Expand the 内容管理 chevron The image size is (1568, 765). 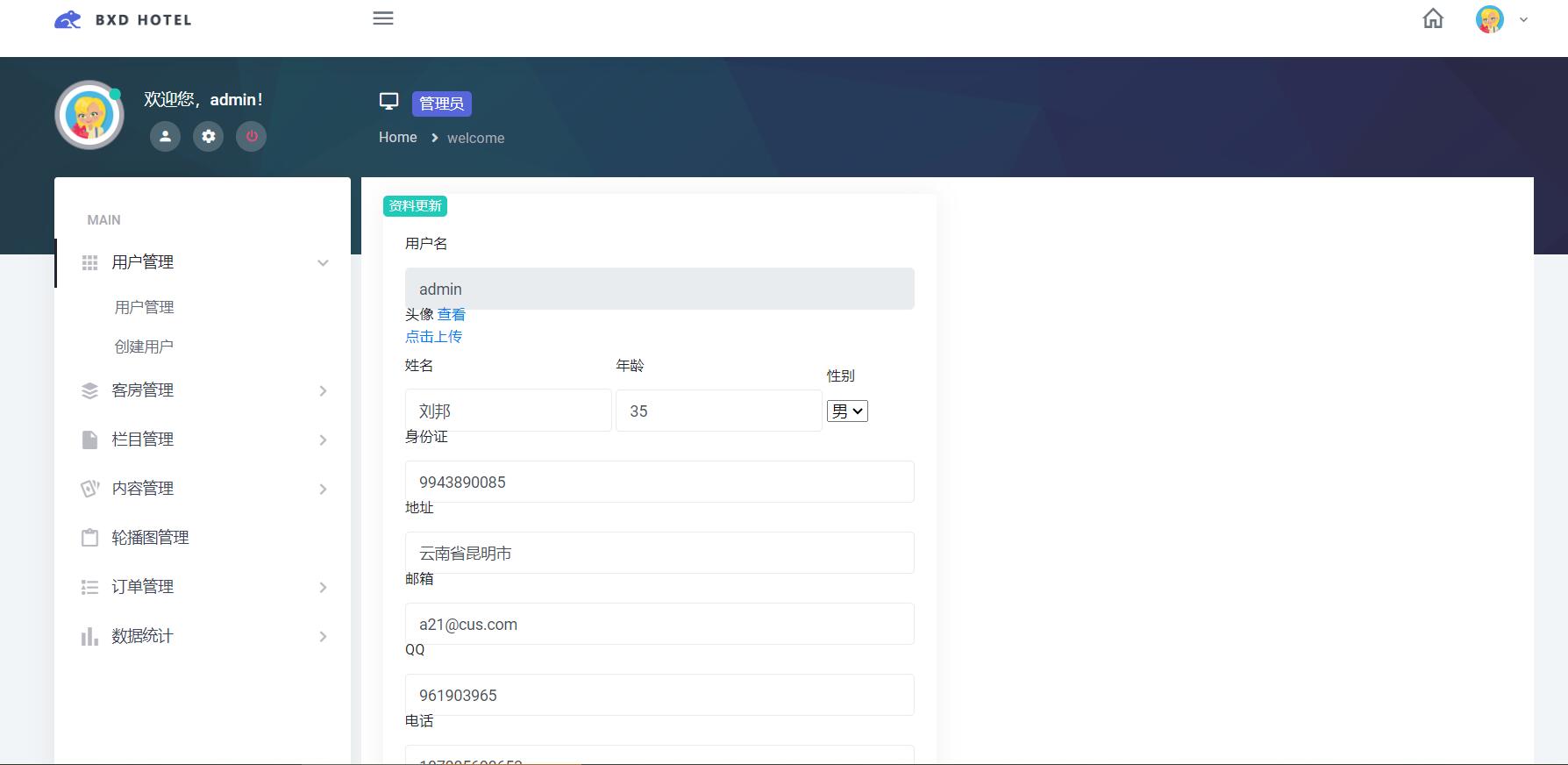pos(323,489)
